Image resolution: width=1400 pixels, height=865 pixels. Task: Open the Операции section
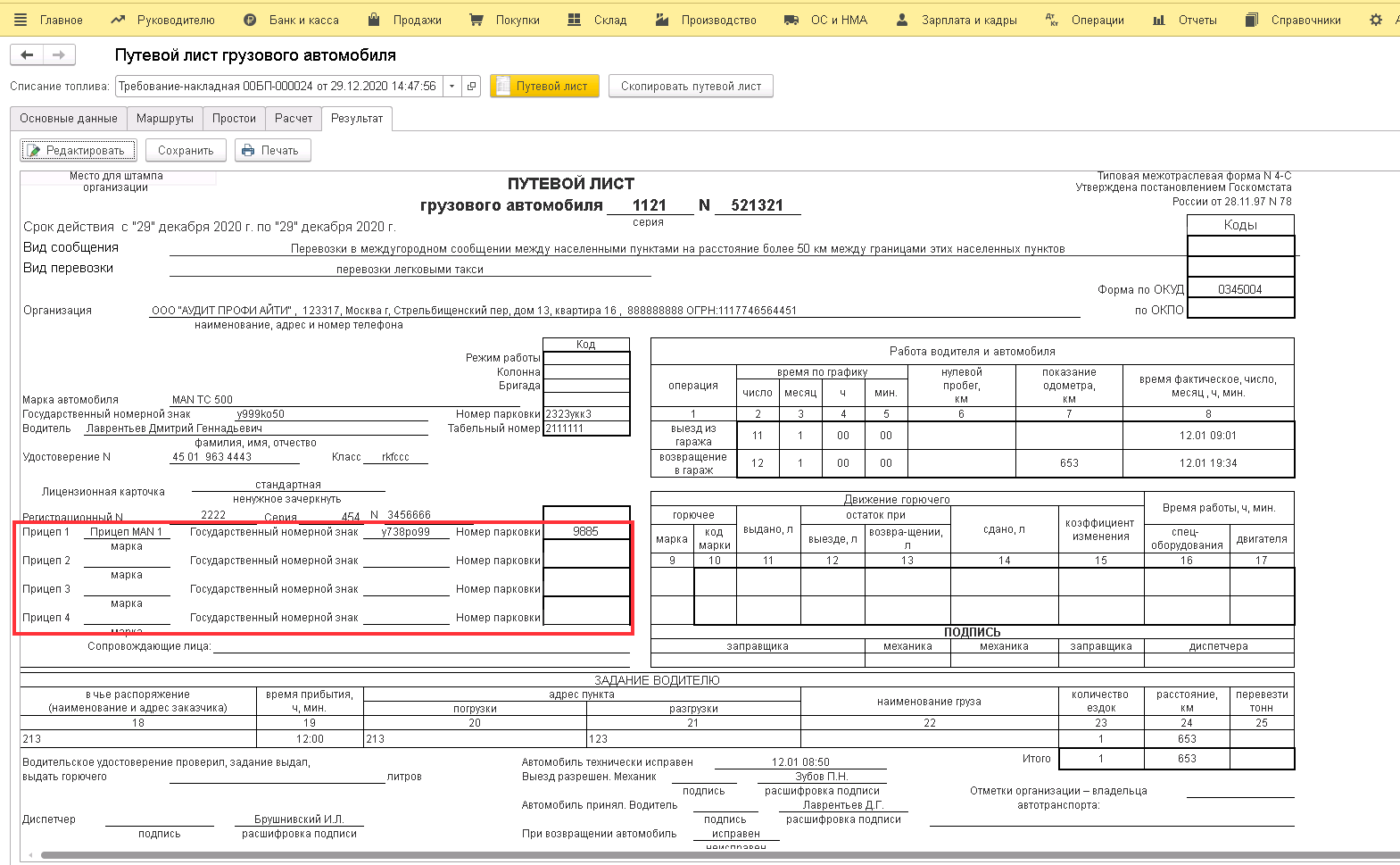pyautogui.click(x=1085, y=20)
